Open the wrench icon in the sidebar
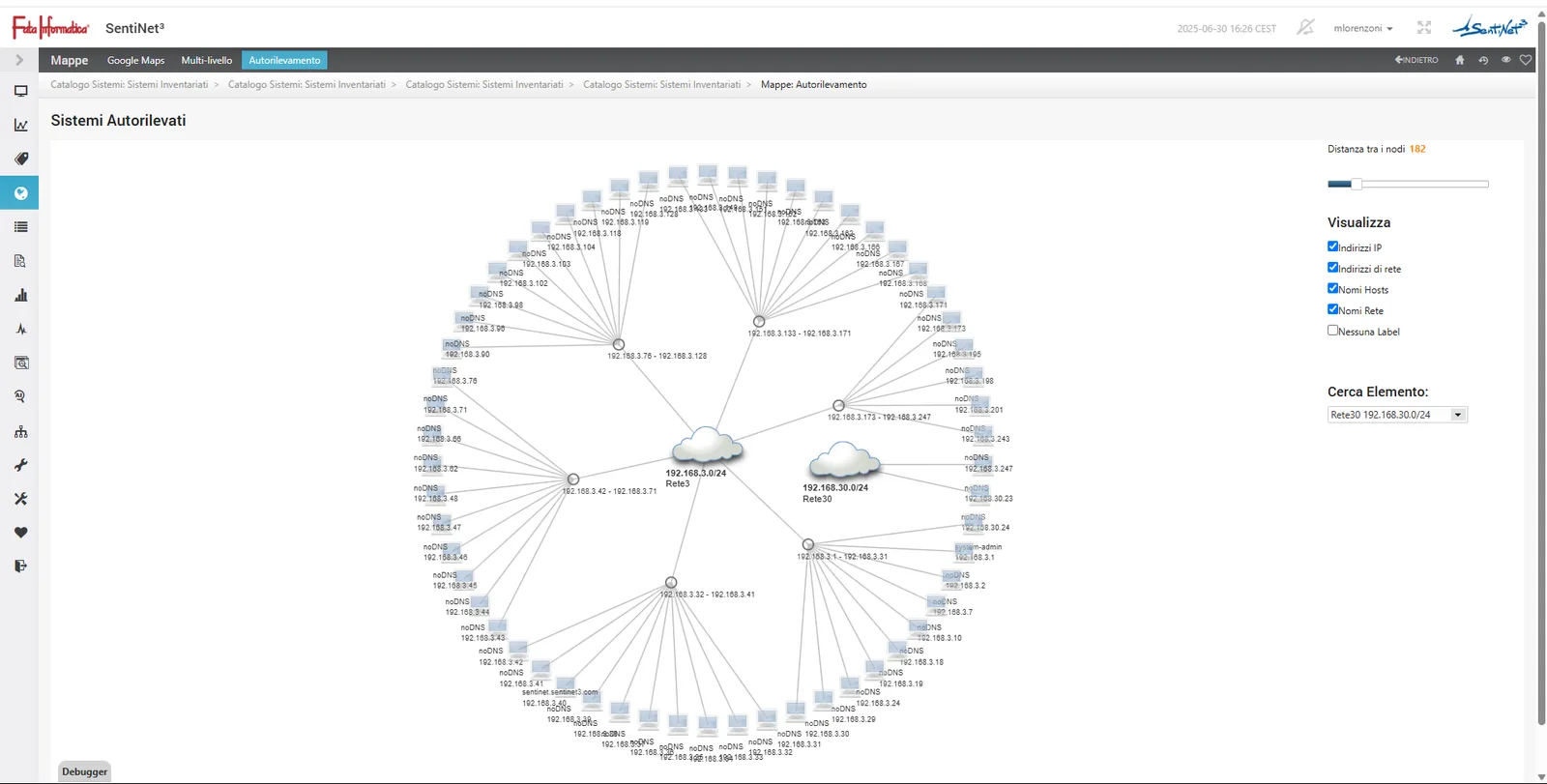Screen dimensions: 1547x784 pos(20,465)
